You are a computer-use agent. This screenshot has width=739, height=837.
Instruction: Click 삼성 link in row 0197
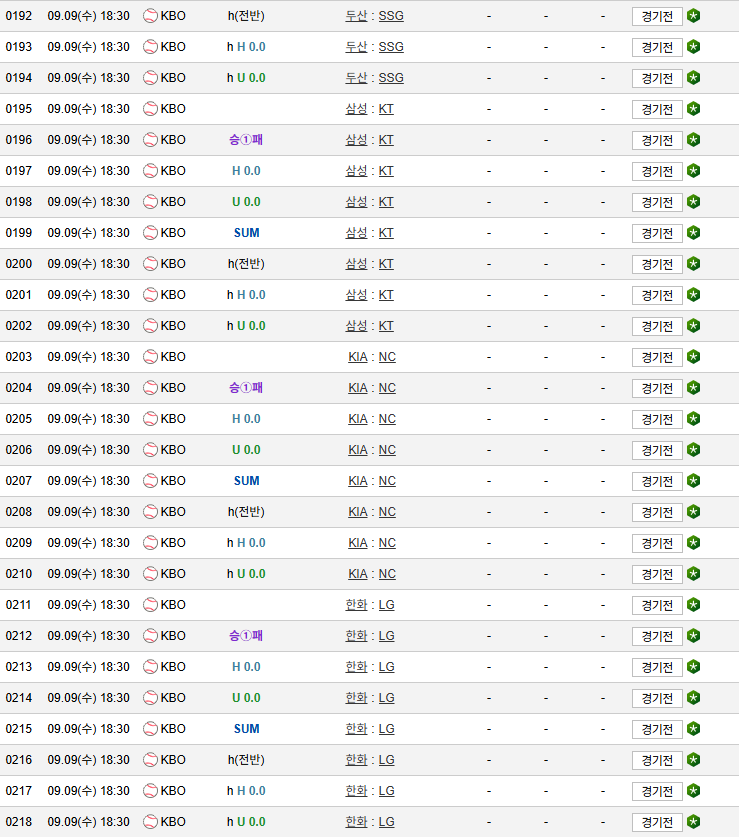tap(356, 171)
